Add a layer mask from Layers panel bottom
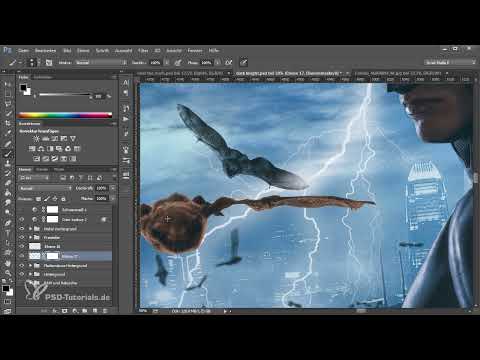Viewport: 480px width, 360px height. [x=65, y=311]
